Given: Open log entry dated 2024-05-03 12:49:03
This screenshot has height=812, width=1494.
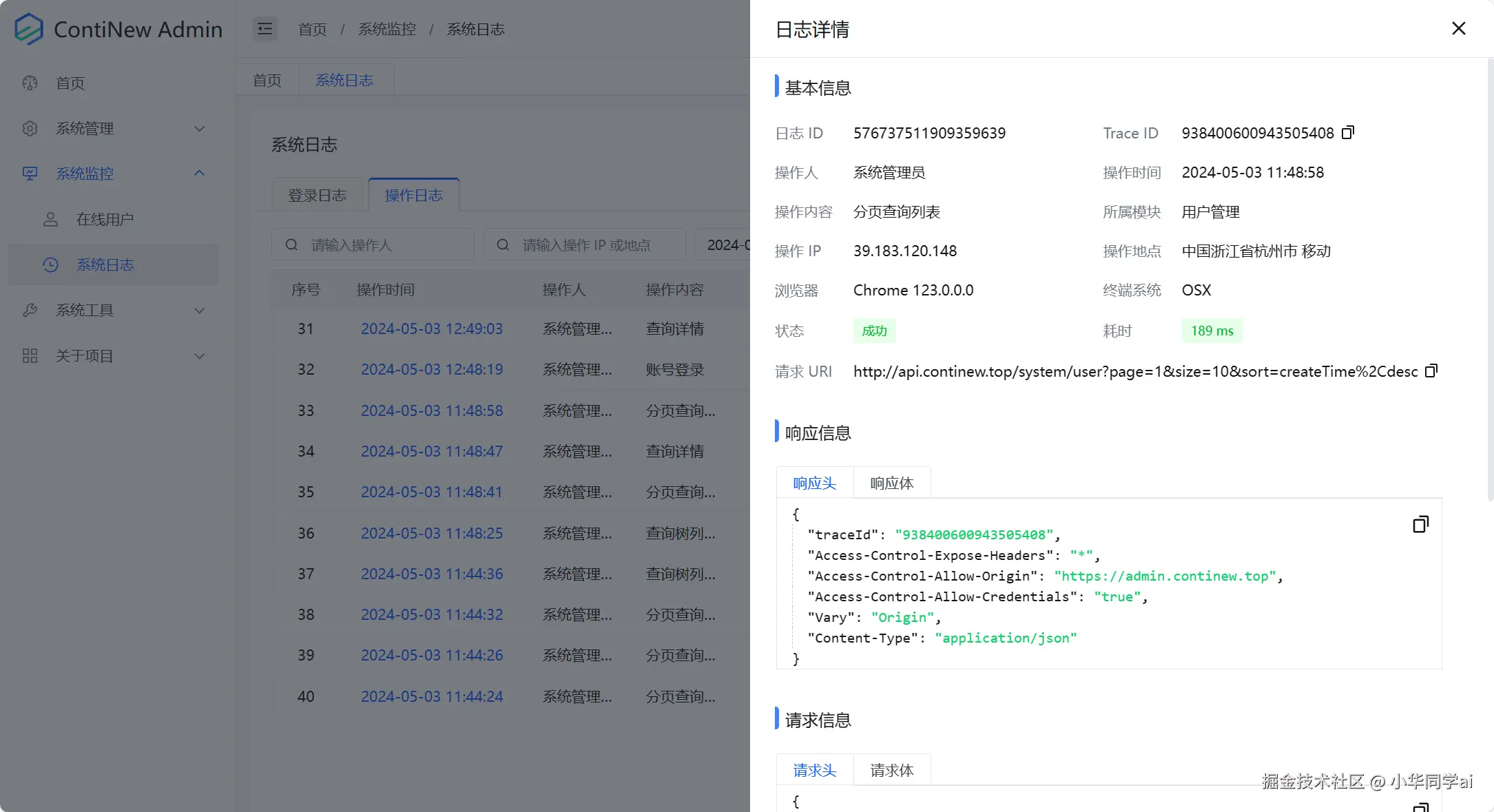Looking at the screenshot, I should click(x=431, y=329).
